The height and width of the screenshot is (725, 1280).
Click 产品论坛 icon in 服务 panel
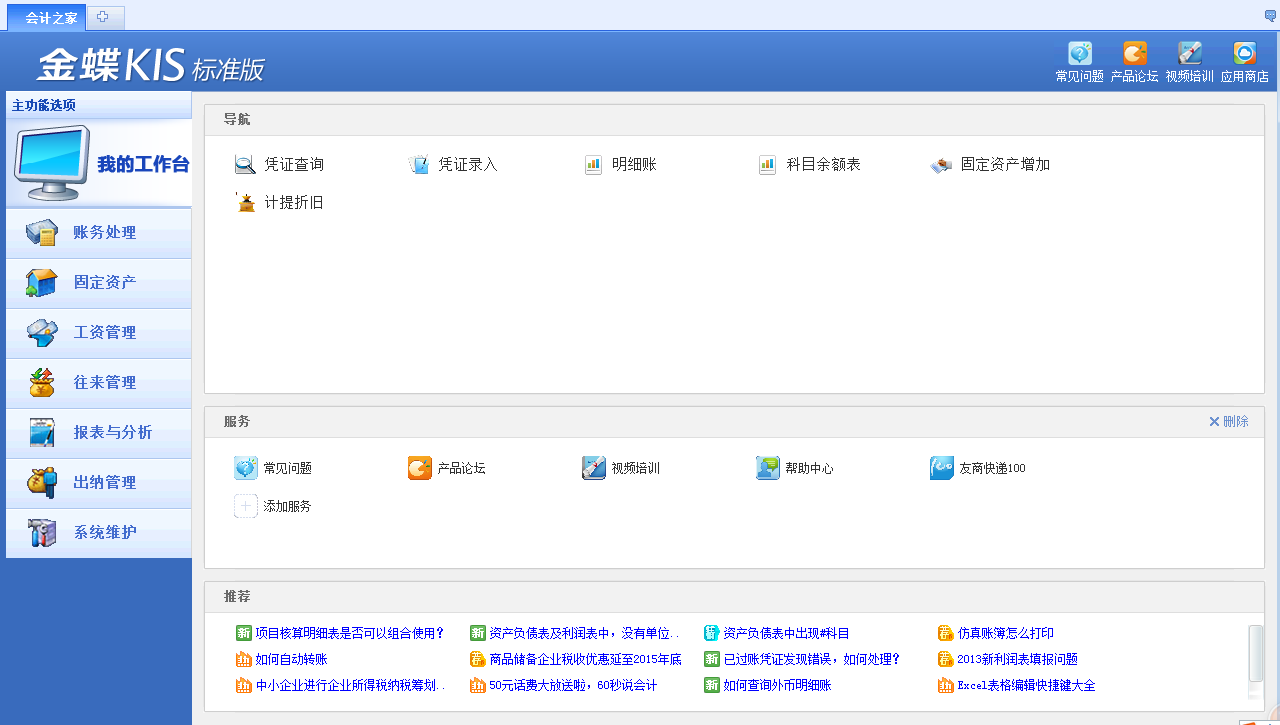tap(420, 468)
